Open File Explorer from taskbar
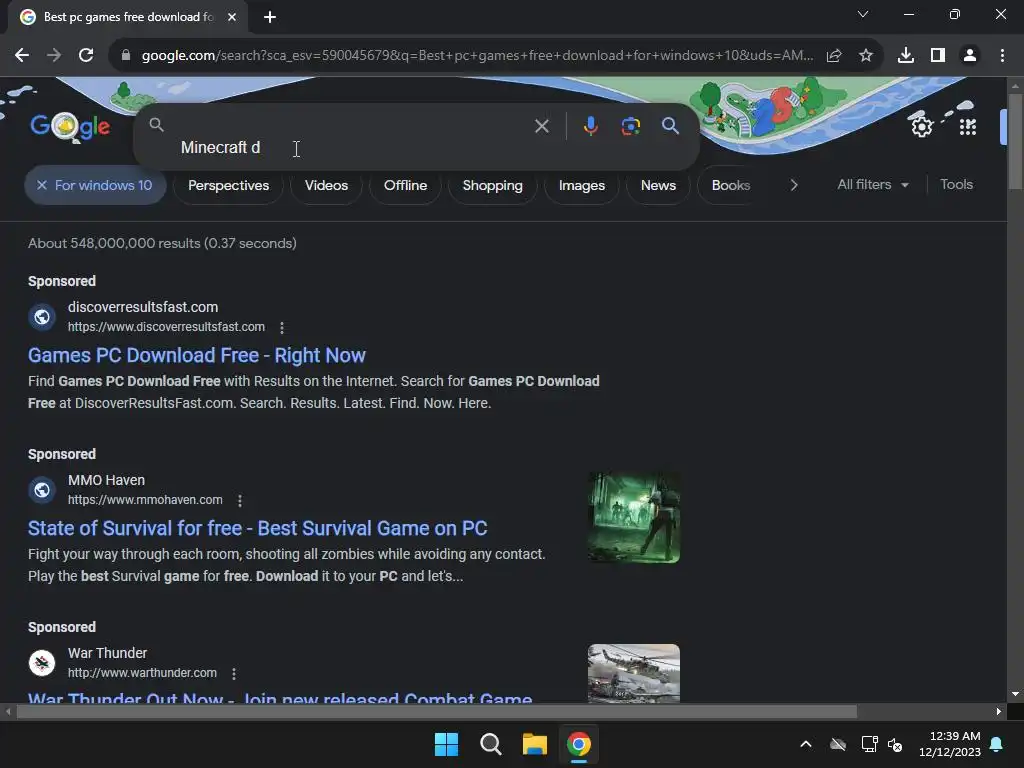Screen dimensions: 1024x768 click(x=534, y=744)
